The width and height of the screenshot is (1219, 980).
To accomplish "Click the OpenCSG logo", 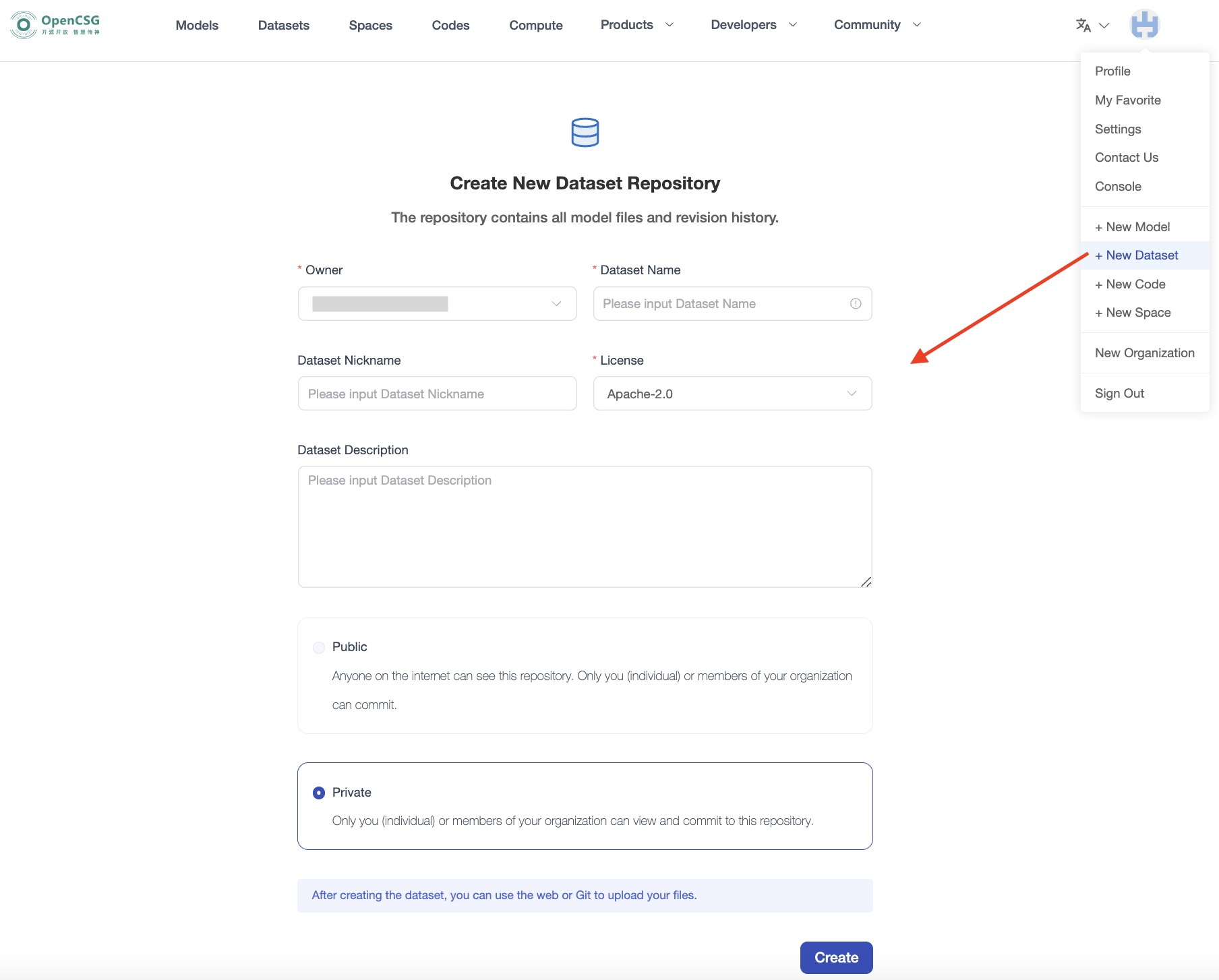I will (54, 25).
